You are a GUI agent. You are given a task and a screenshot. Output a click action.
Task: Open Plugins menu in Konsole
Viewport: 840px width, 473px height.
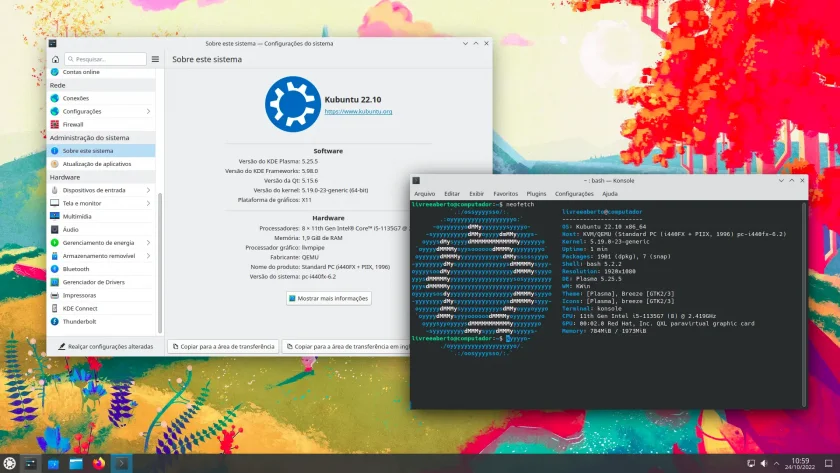(x=536, y=194)
